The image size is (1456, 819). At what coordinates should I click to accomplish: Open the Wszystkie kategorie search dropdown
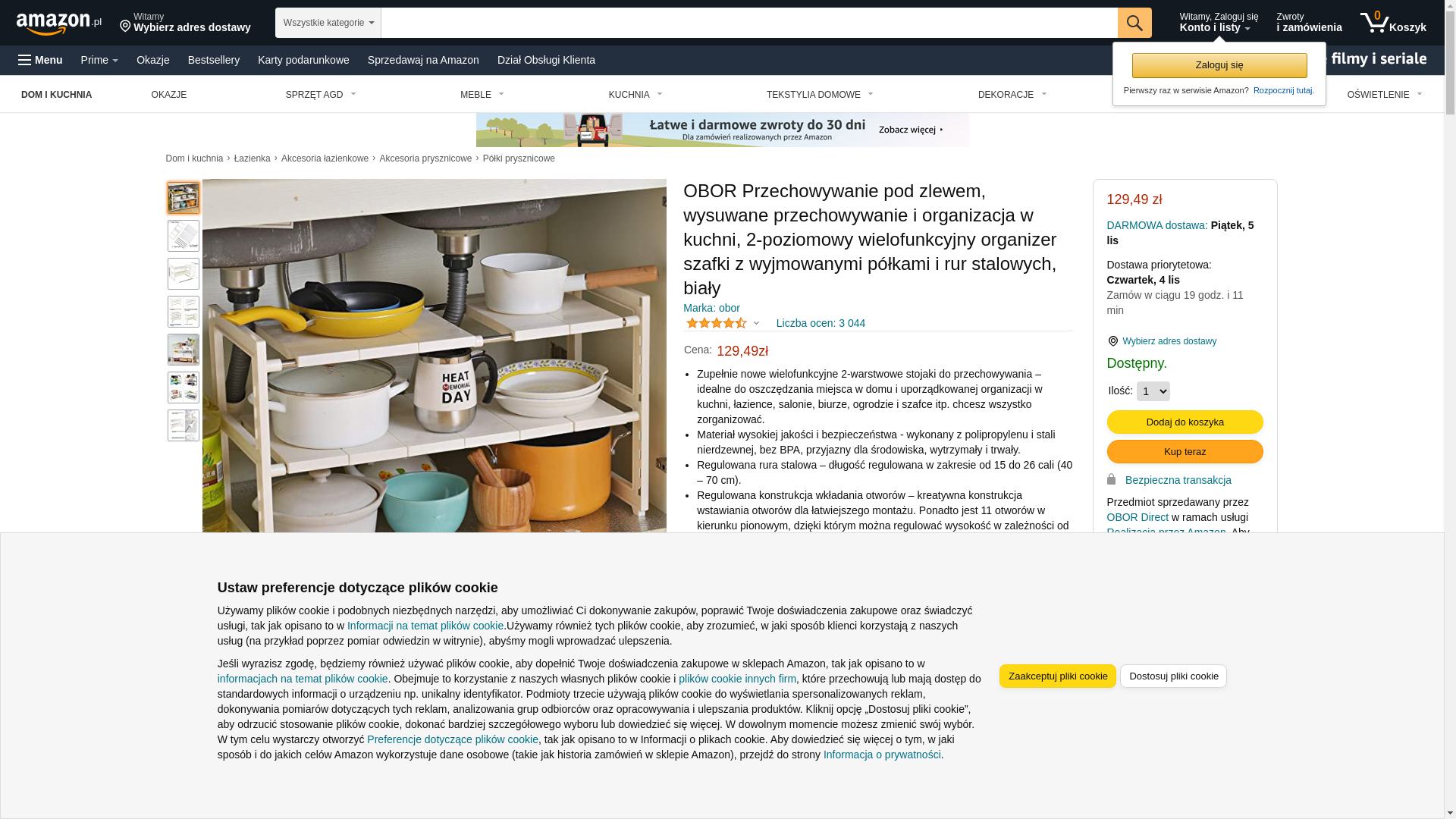328,23
